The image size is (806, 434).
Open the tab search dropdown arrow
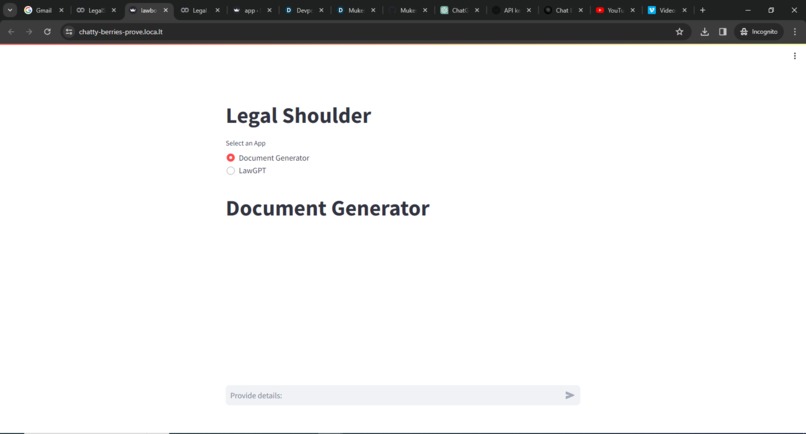(10, 10)
